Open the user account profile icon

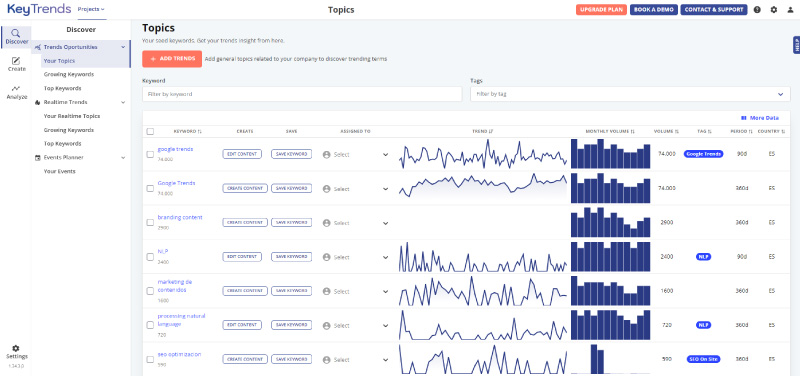point(791,10)
